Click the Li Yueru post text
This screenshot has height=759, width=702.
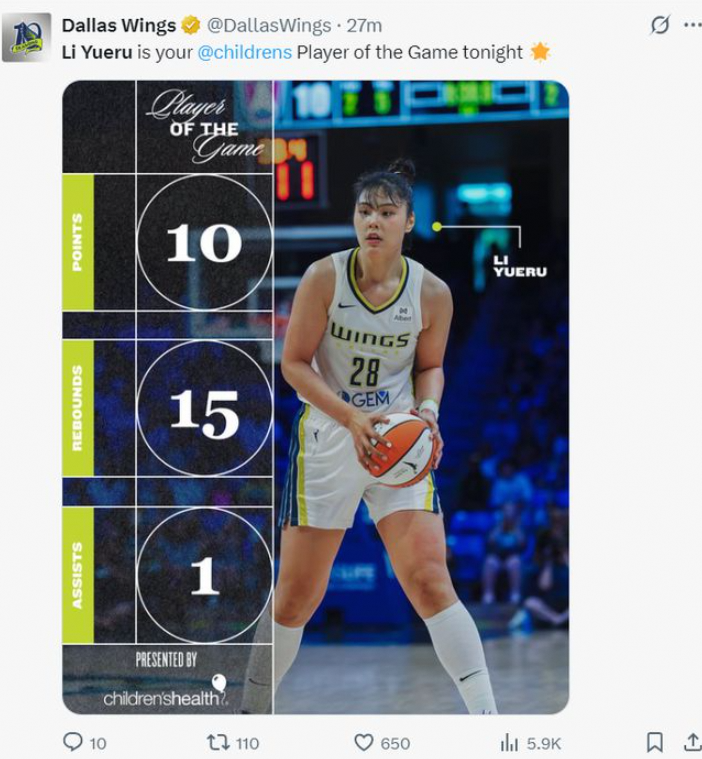coord(306,52)
